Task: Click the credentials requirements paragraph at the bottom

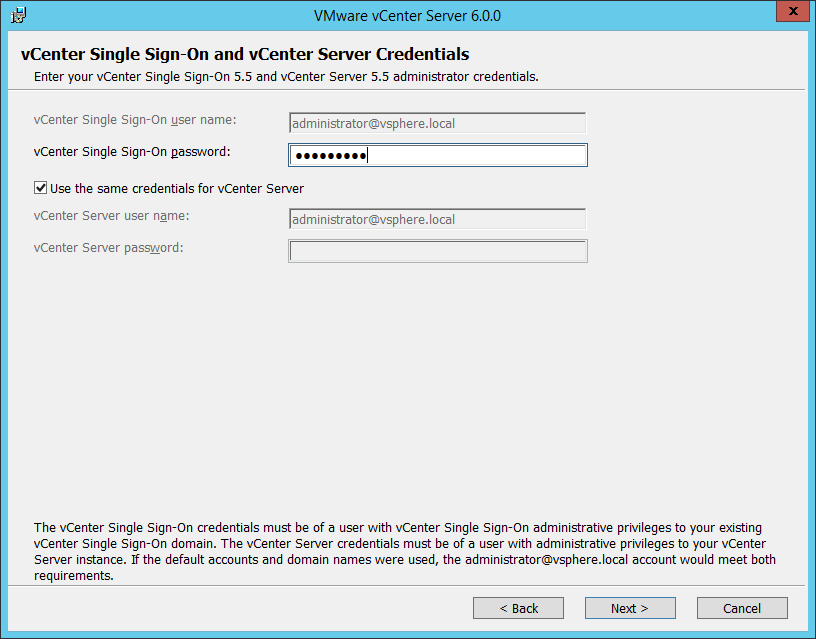Action: [x=405, y=552]
